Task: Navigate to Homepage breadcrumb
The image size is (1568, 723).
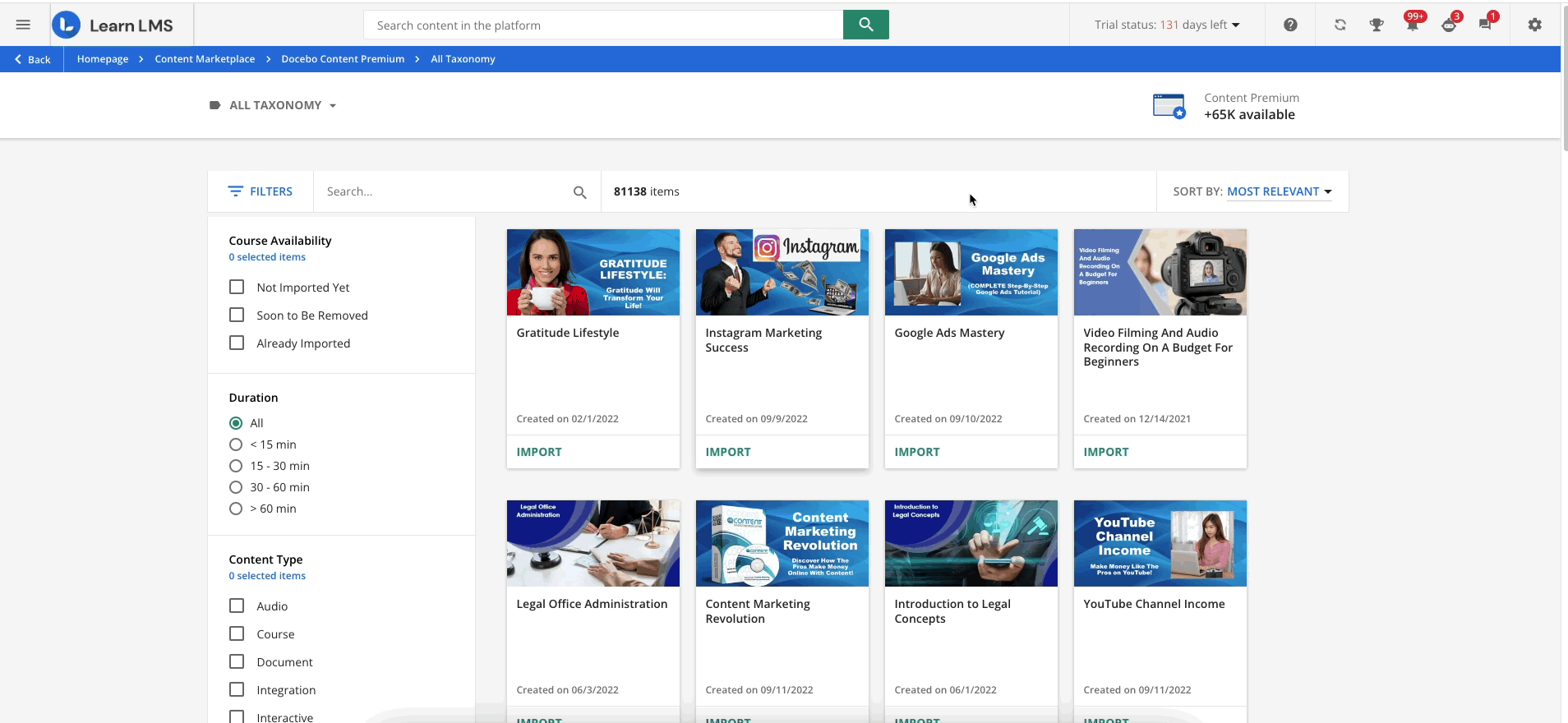Action: click(103, 59)
